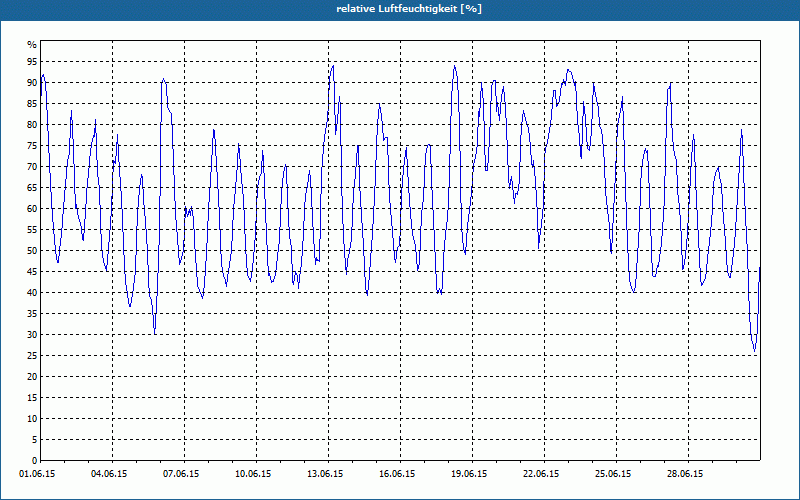Click the y-axis value 85
800x500 pixels.
[32, 104]
